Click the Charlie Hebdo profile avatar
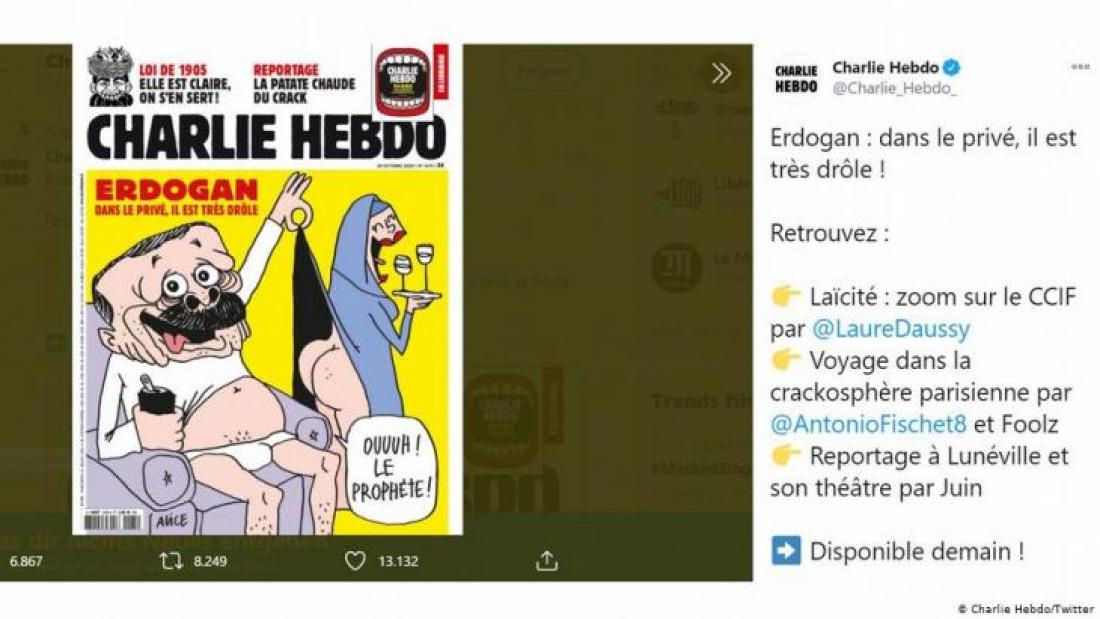Image resolution: width=1100 pixels, height=619 pixels. (796, 78)
